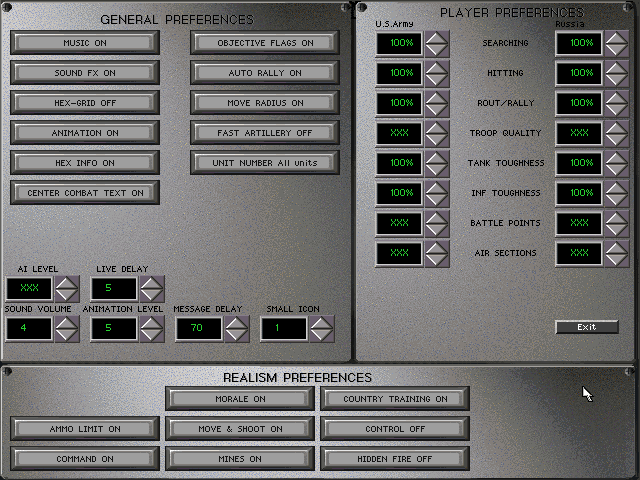640x480 pixels.
Task: Toggle MOVE RADIUS ON option
Action: (x=265, y=103)
